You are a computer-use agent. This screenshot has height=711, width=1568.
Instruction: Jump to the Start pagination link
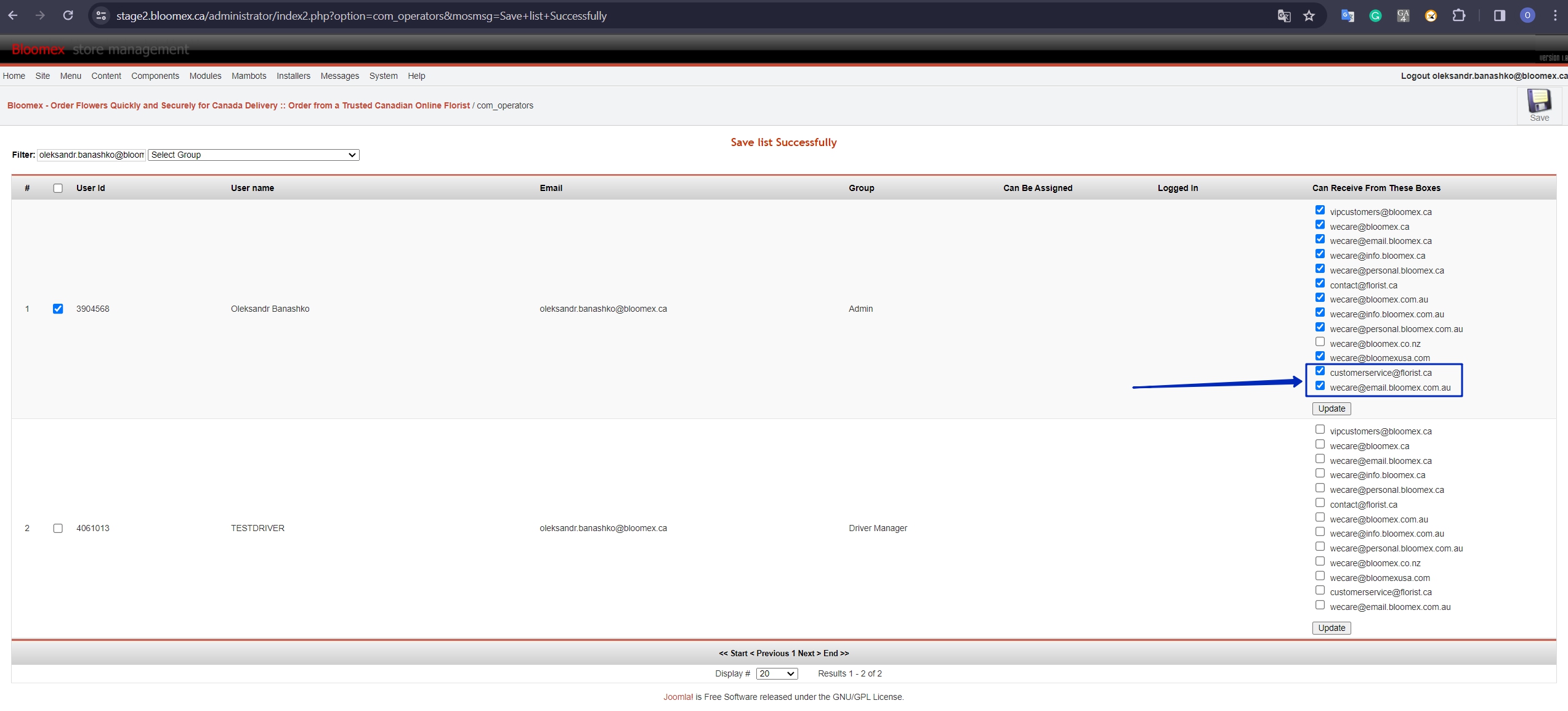(733, 653)
